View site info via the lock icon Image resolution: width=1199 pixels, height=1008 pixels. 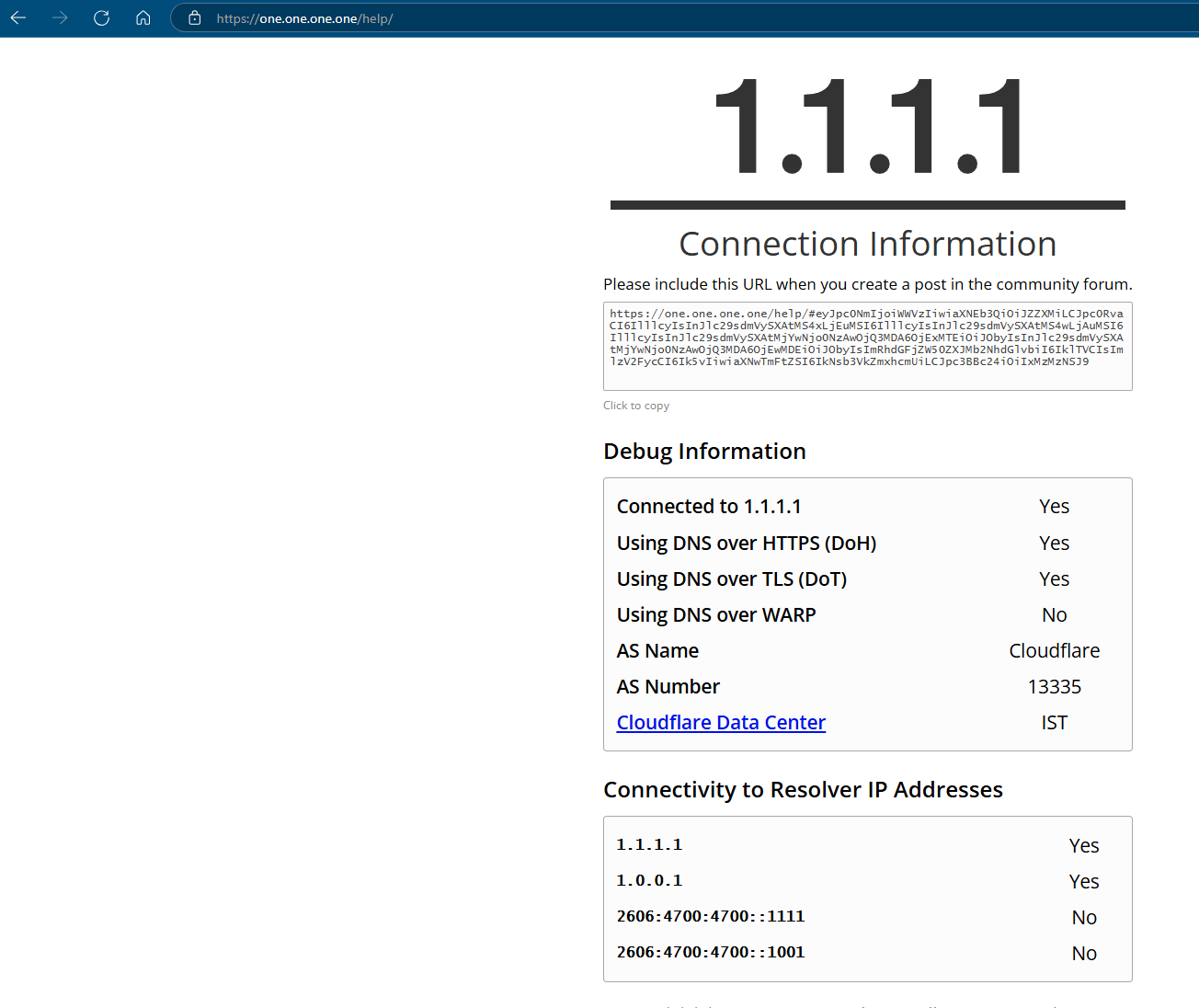click(x=195, y=18)
